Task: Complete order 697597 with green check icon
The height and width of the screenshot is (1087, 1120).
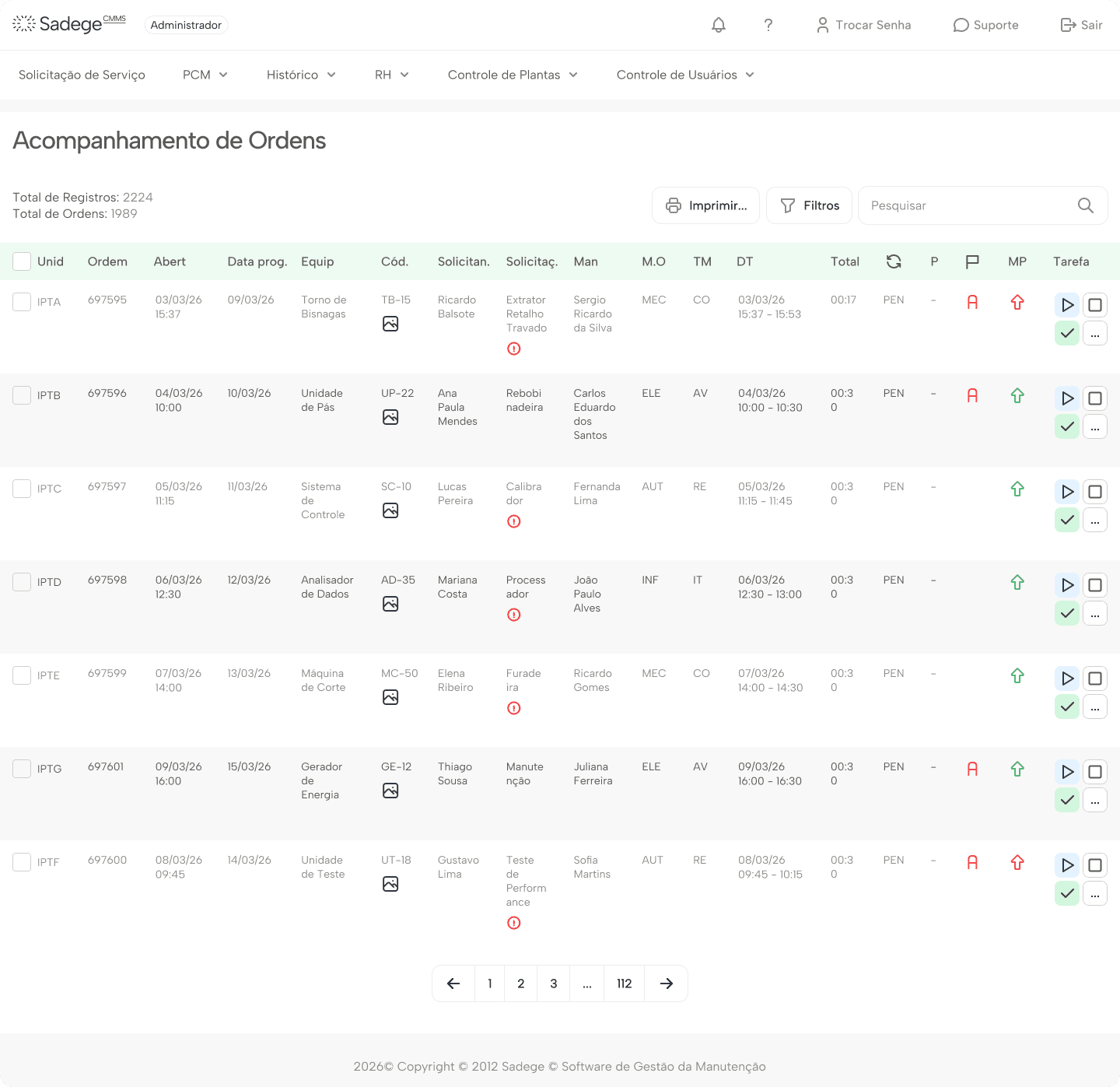Action: tap(1066, 520)
